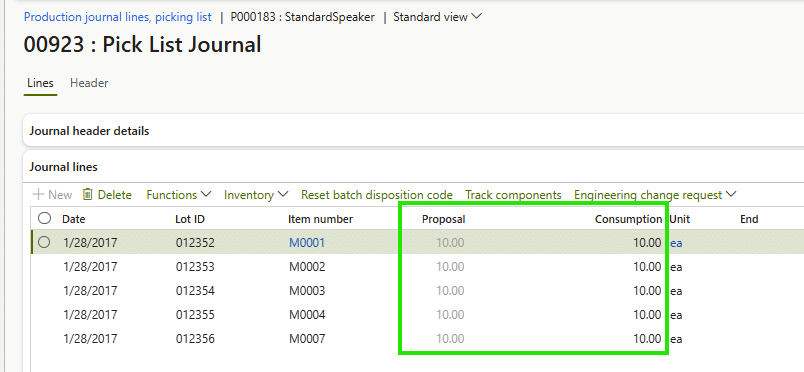Collapse the Journal header details section

click(89, 131)
